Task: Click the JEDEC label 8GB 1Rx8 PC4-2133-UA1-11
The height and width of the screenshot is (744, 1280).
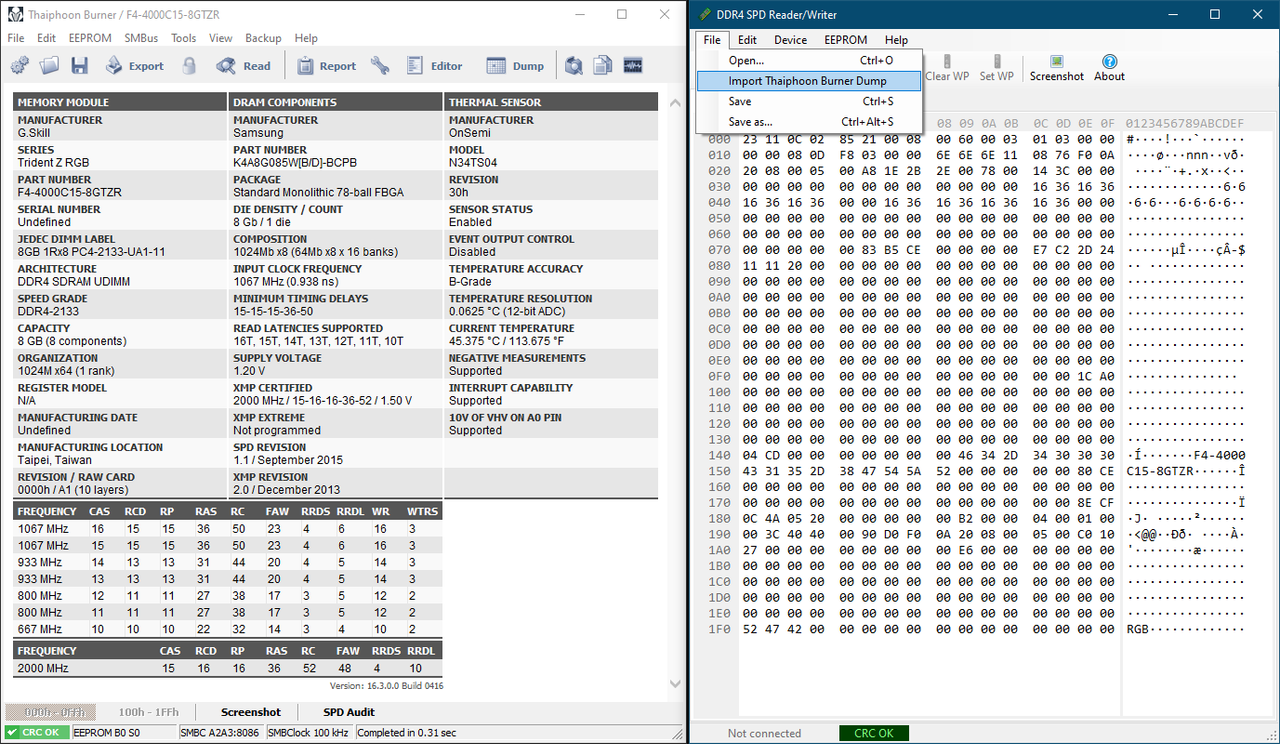Action: pos(91,252)
